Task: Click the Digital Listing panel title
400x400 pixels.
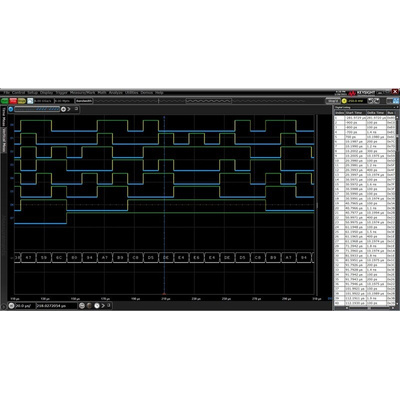Action: point(343,107)
